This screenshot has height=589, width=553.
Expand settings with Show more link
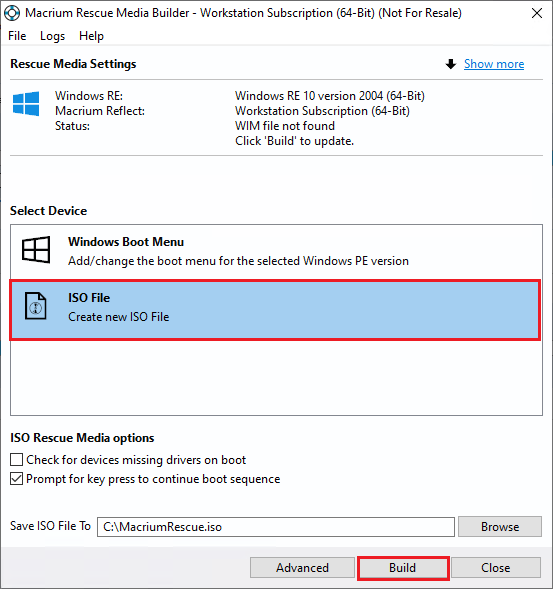tap(494, 64)
